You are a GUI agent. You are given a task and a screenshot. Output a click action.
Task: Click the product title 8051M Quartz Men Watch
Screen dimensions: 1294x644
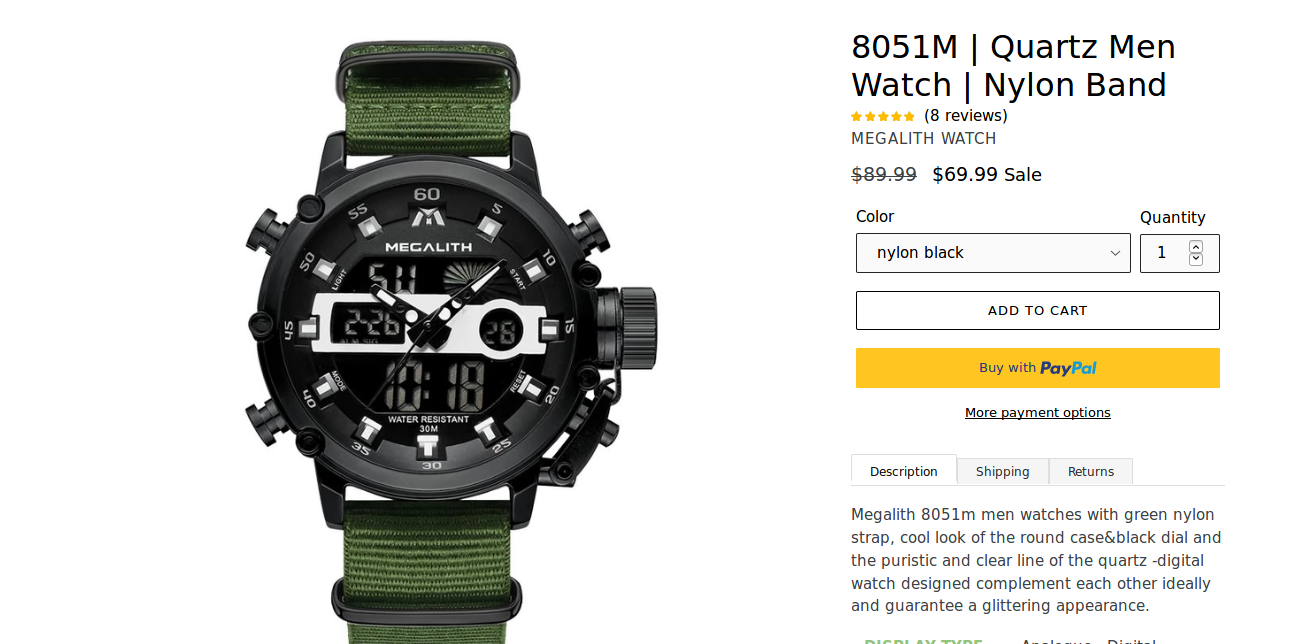pyautogui.click(x=1013, y=66)
